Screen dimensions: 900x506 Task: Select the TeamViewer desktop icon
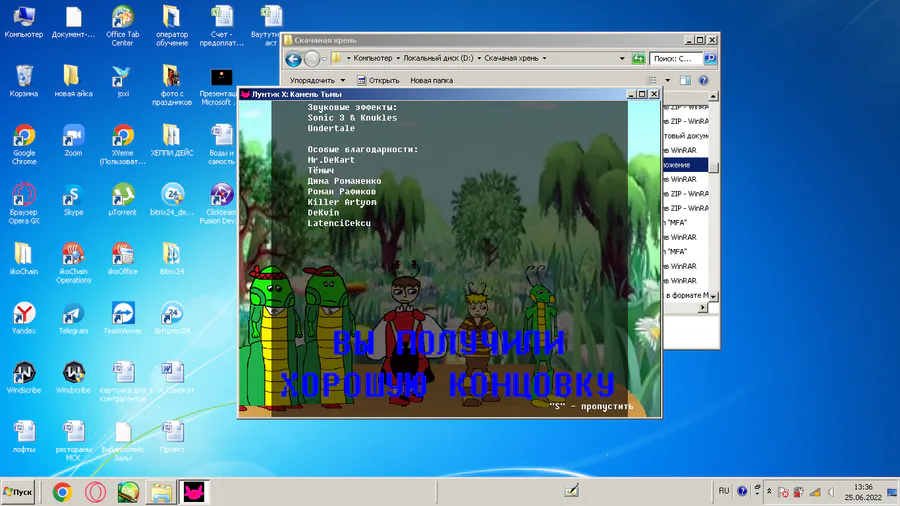[122, 317]
